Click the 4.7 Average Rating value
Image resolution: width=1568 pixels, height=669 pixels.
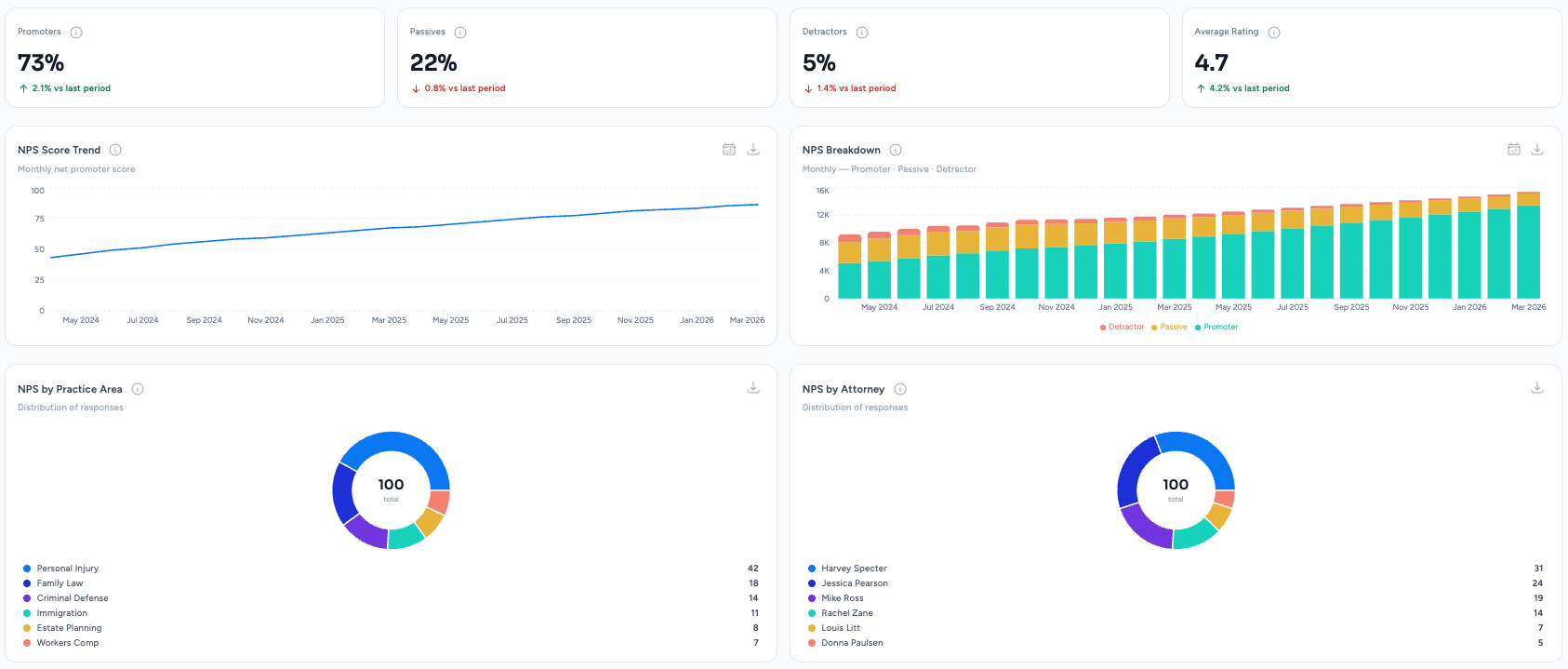[1212, 63]
